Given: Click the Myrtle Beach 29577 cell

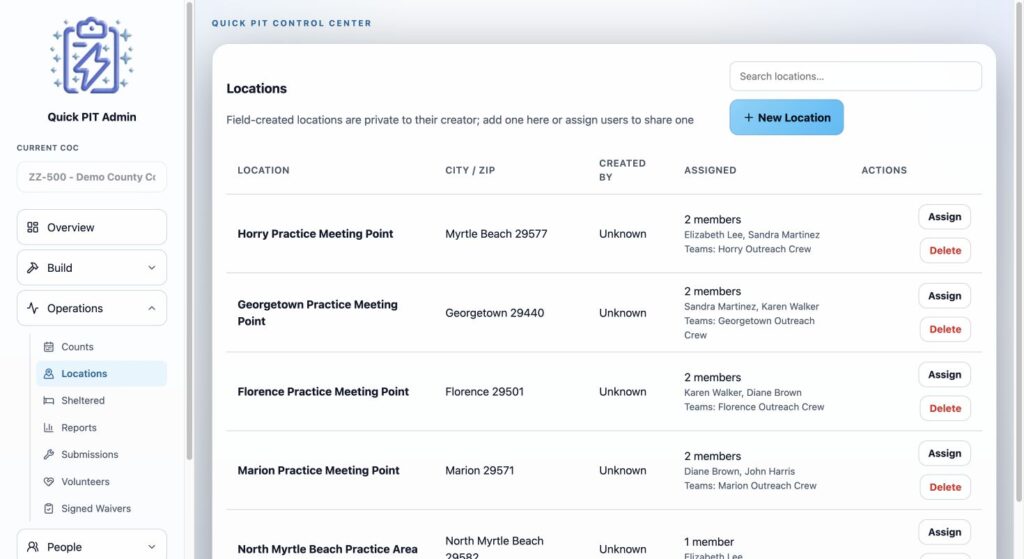Looking at the screenshot, I should (x=496, y=234).
